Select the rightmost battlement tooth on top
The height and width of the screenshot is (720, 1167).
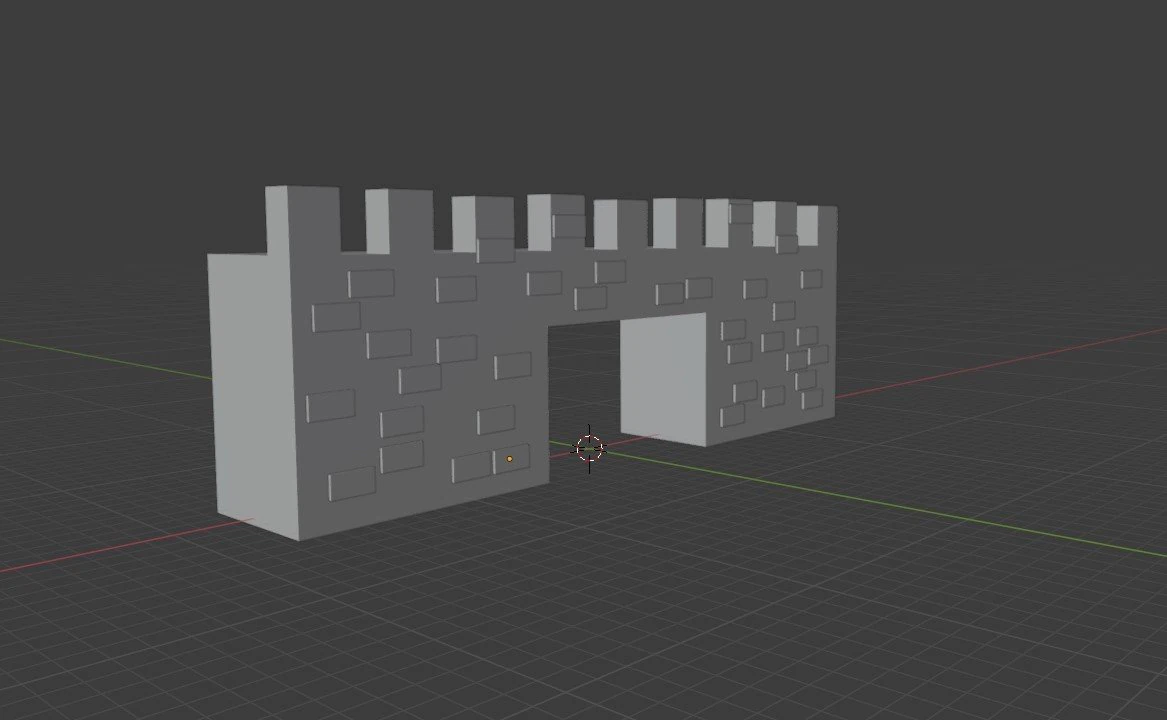[x=820, y=225]
